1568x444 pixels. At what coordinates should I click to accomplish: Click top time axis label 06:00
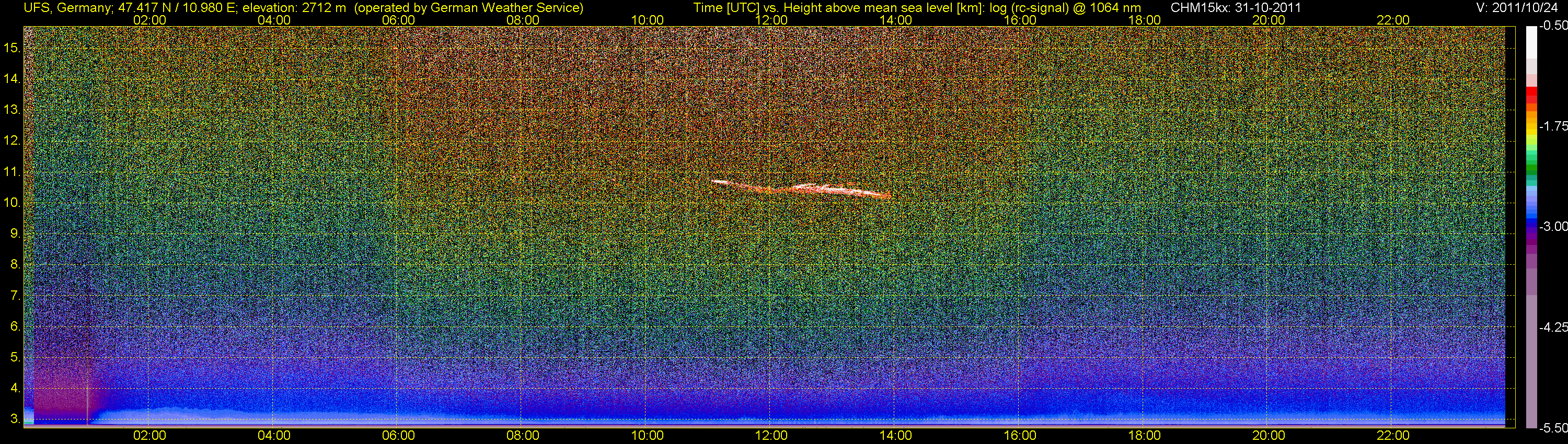tap(398, 20)
